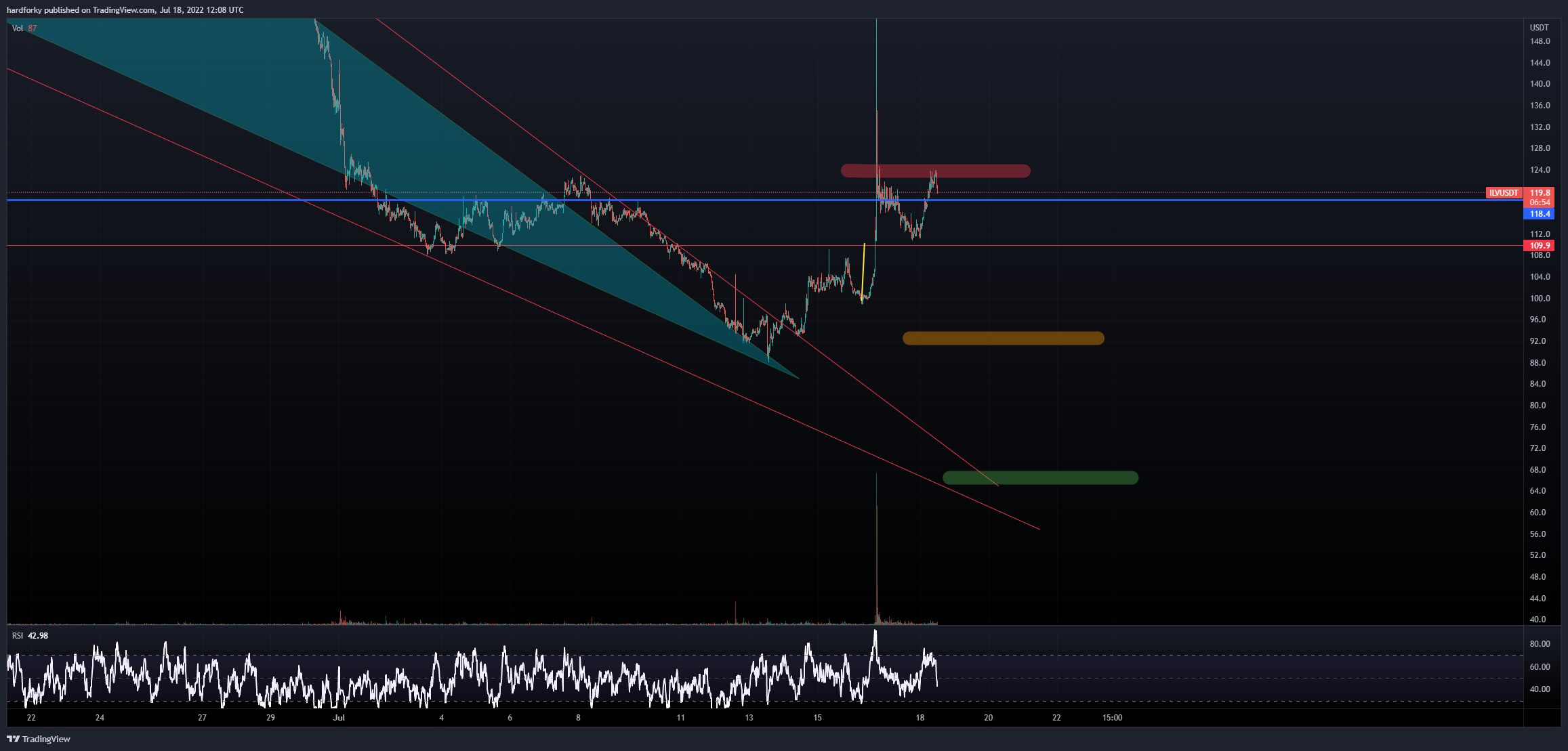Image resolution: width=1568 pixels, height=751 pixels.
Task: Select the RSI 42.98 indicator label
Action: coord(30,635)
